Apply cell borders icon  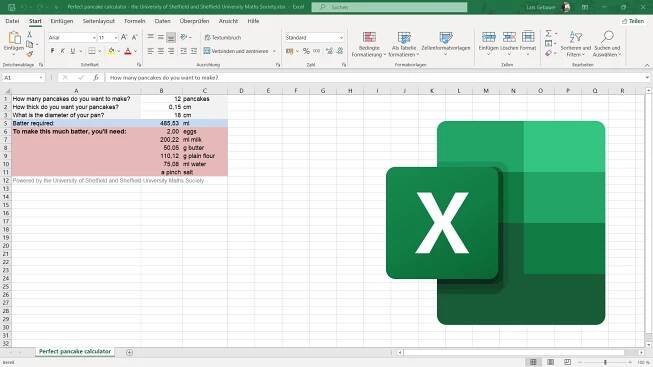click(x=92, y=51)
